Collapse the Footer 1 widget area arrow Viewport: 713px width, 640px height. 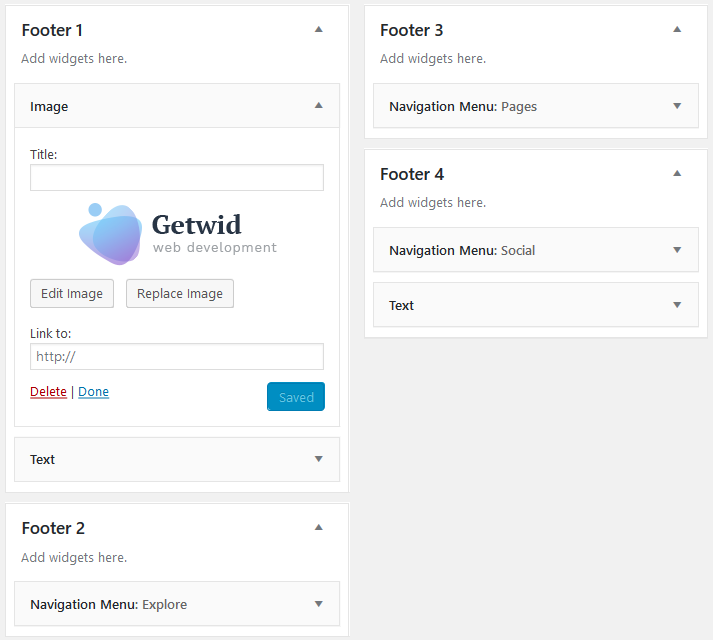[x=319, y=30]
